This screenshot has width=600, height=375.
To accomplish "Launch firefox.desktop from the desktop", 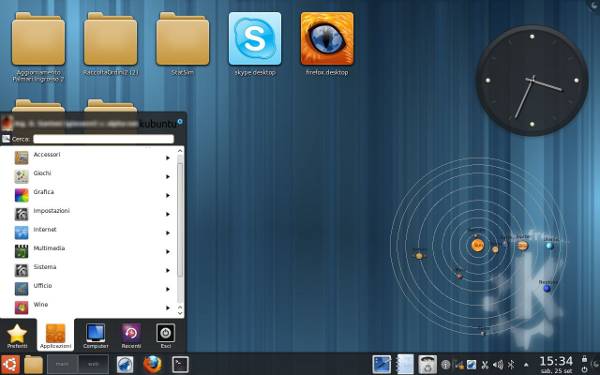I will tap(327, 39).
